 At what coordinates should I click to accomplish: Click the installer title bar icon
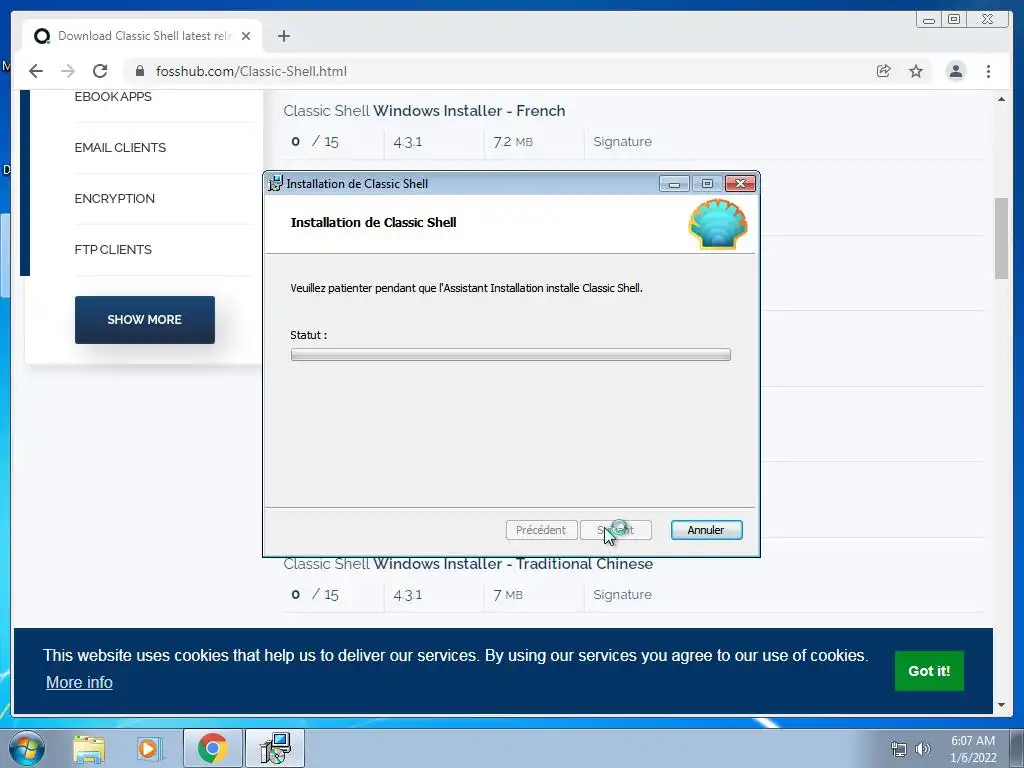276,184
